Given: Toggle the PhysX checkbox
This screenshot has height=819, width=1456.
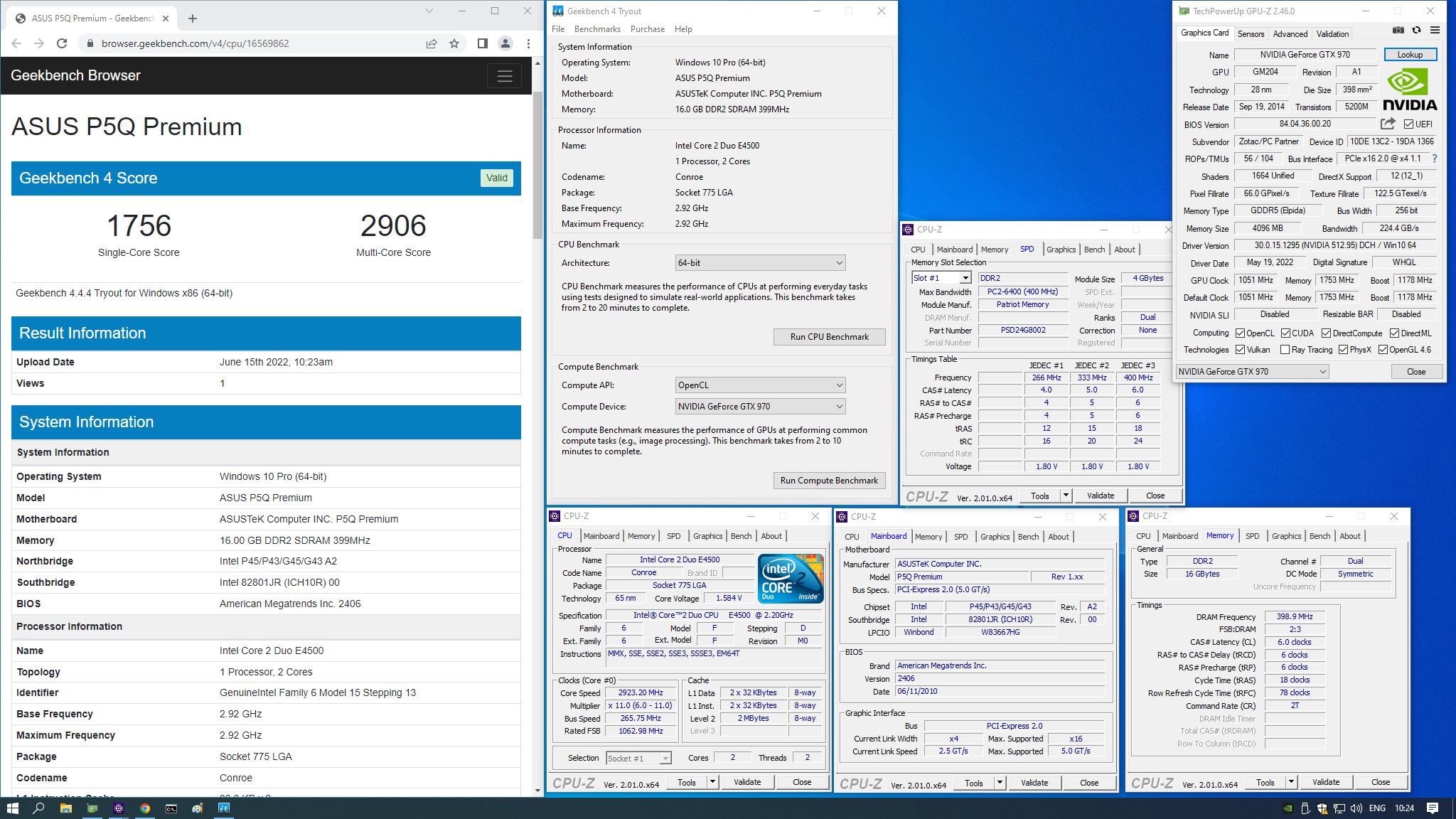Looking at the screenshot, I should click(1343, 350).
